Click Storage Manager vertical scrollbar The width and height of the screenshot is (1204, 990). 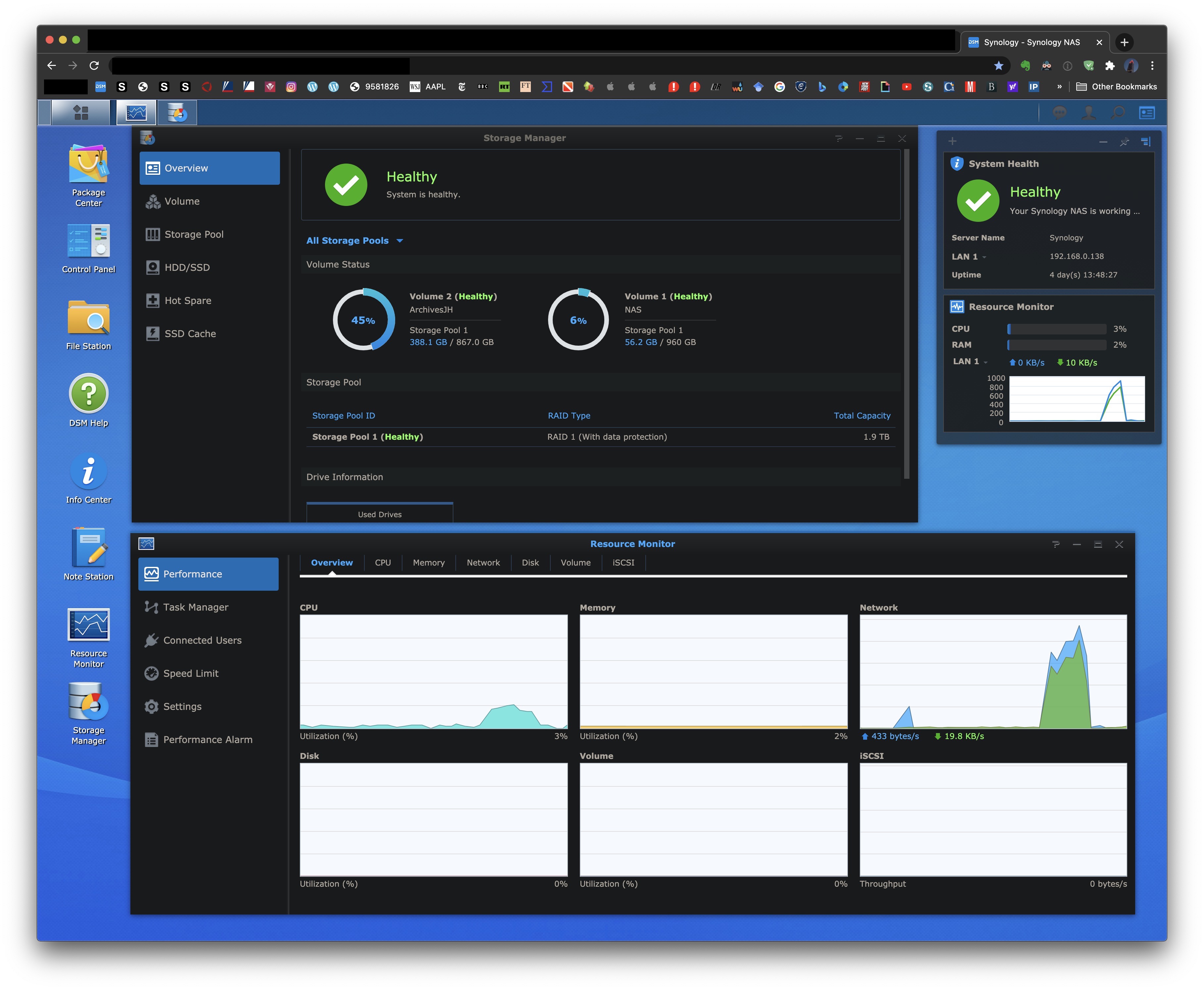[x=906, y=314]
